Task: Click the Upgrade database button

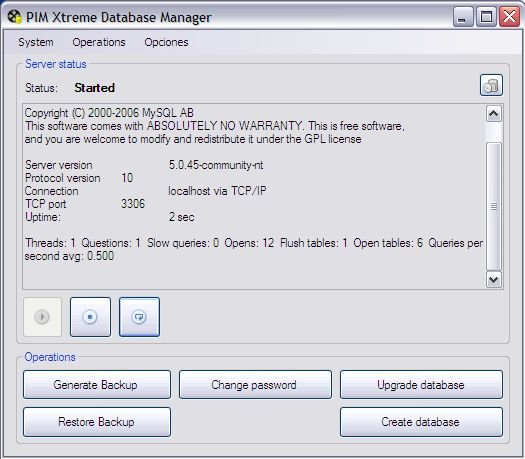Action: click(x=421, y=384)
